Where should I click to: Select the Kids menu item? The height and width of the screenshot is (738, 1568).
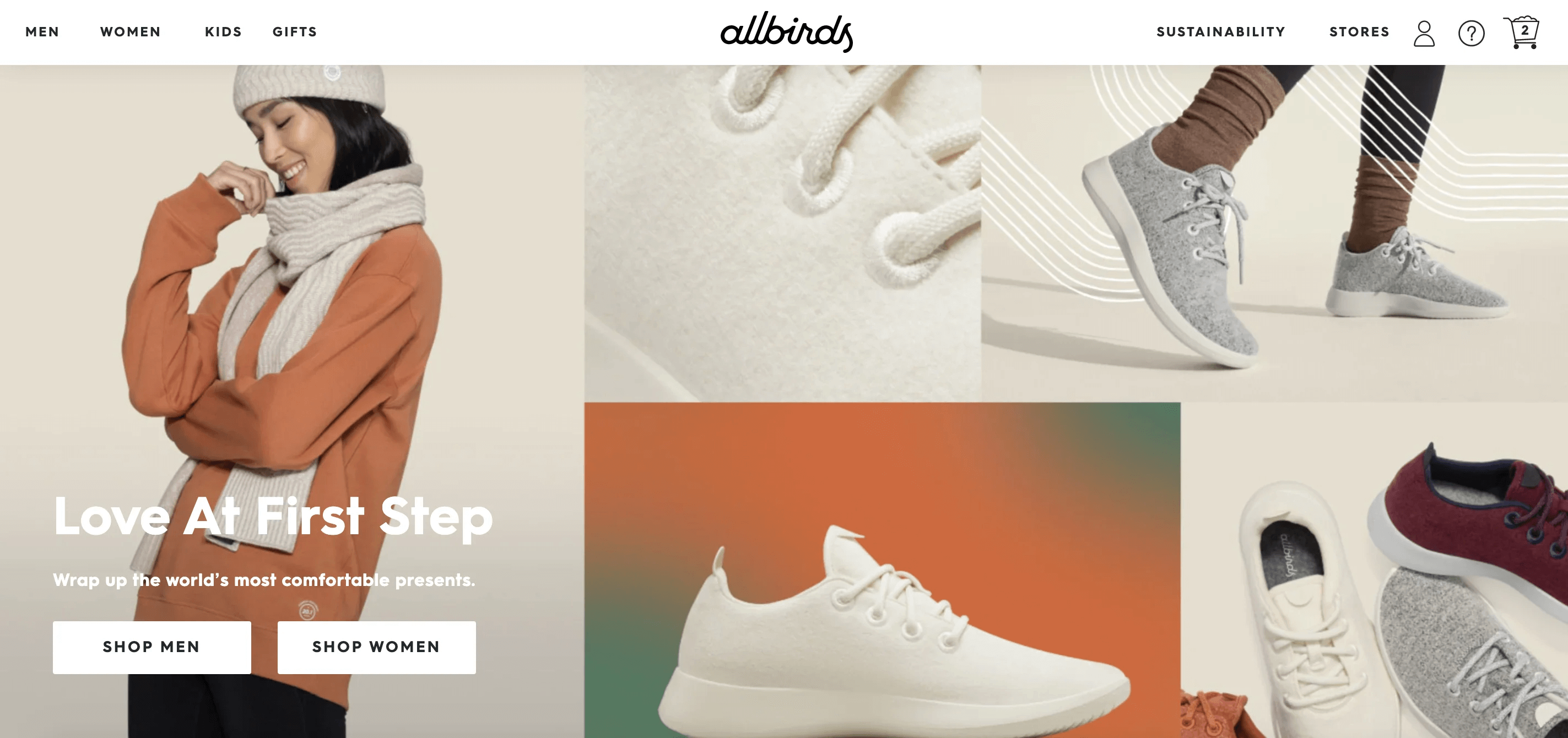(223, 31)
